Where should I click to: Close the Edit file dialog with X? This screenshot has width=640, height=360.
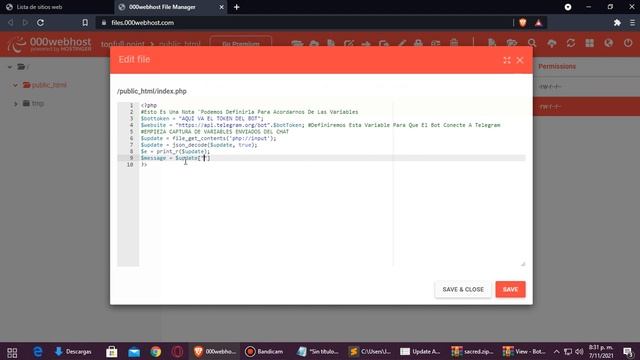point(520,60)
